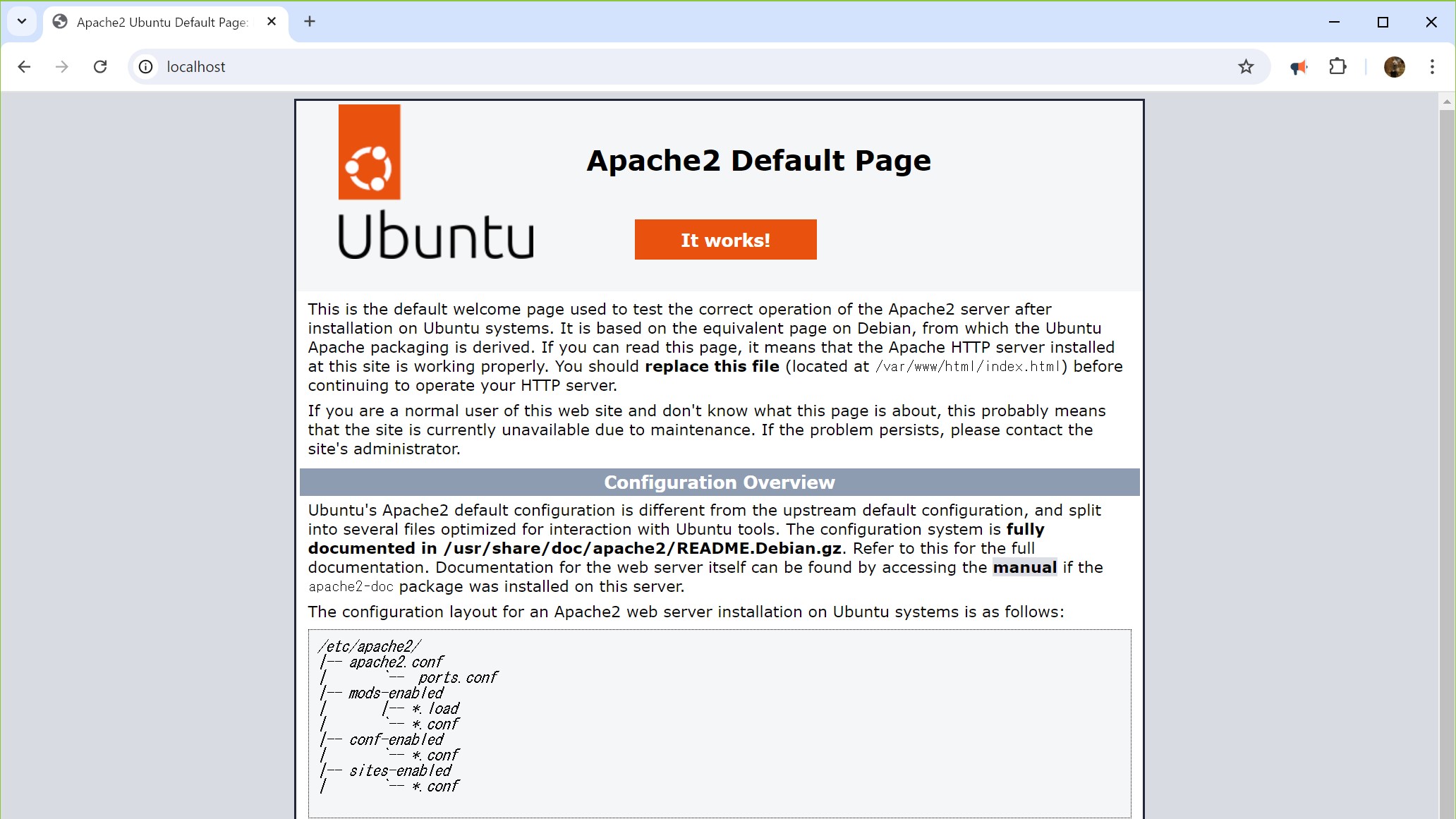The height and width of the screenshot is (819, 1456).
Task: Click the Configuration Overview heading
Action: [720, 483]
